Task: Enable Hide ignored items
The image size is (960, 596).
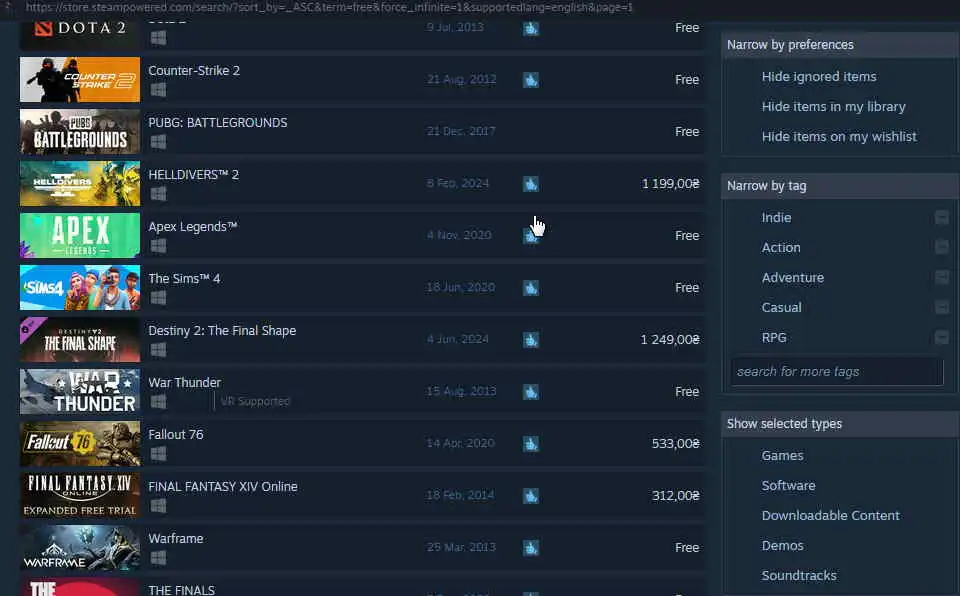Action: pyautogui.click(x=819, y=77)
